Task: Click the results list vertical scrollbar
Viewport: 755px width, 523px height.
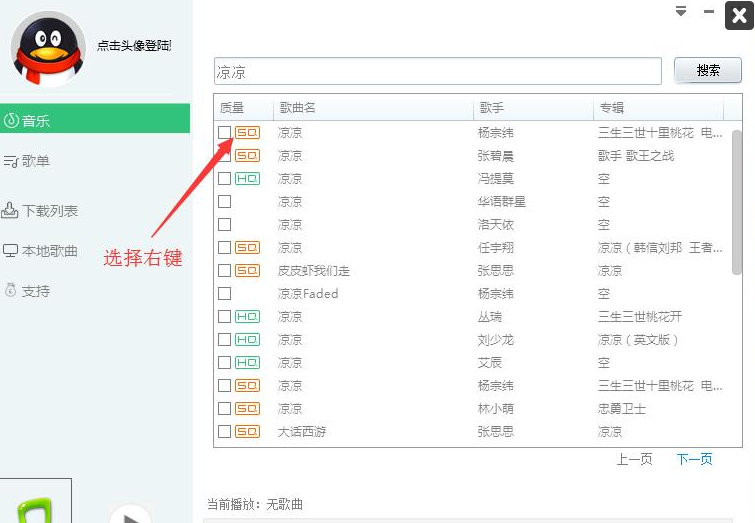Action: point(736,202)
